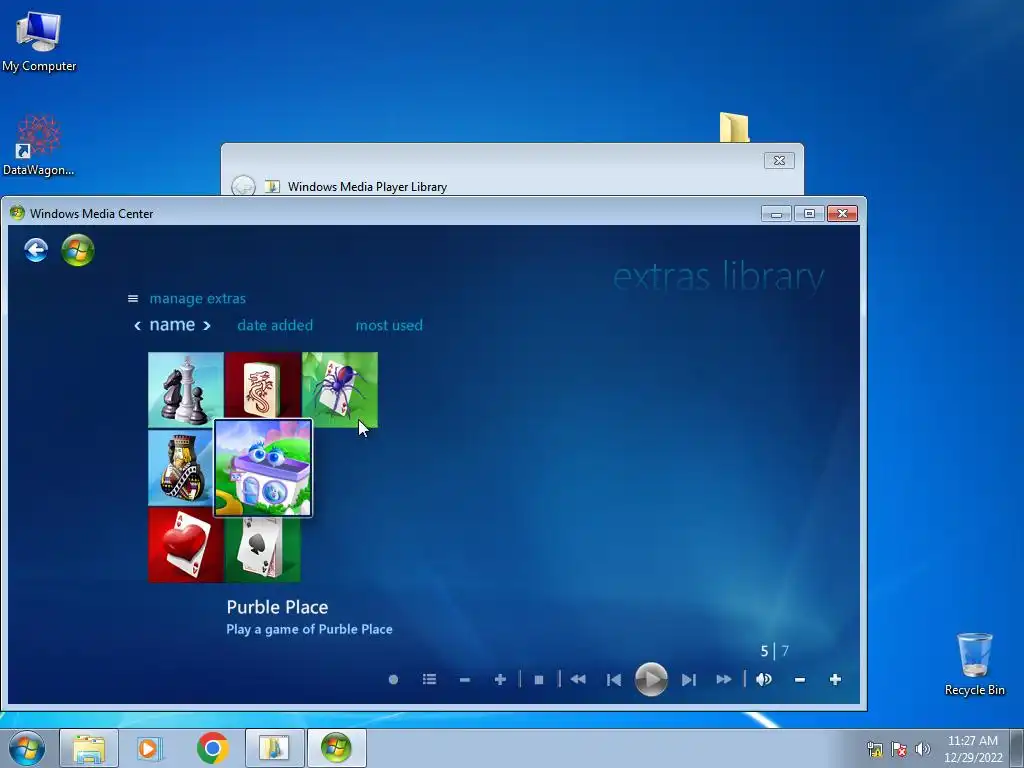Stop playback with the stop button
The height and width of the screenshot is (768, 1024).
pyautogui.click(x=539, y=680)
